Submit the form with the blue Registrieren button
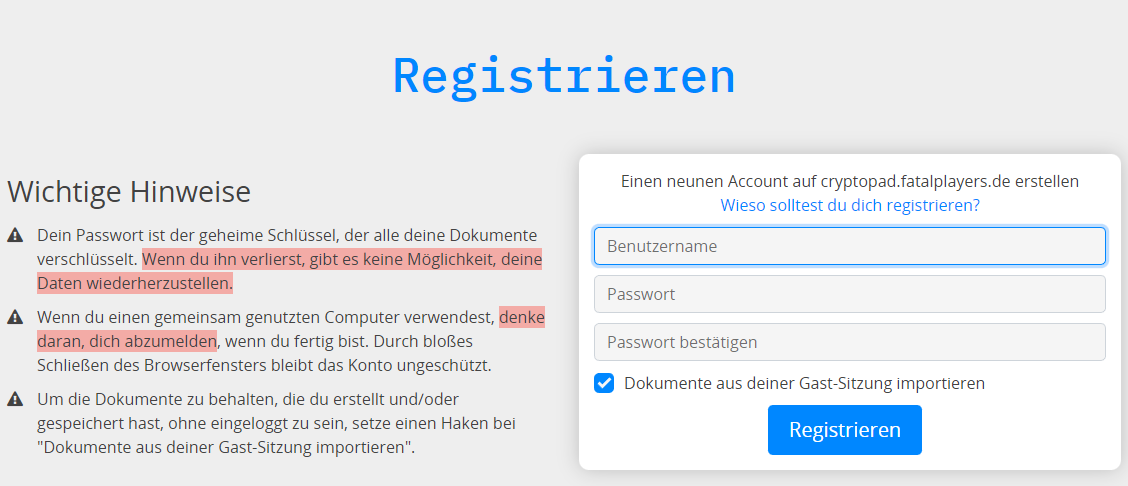1128x486 pixels. click(845, 430)
